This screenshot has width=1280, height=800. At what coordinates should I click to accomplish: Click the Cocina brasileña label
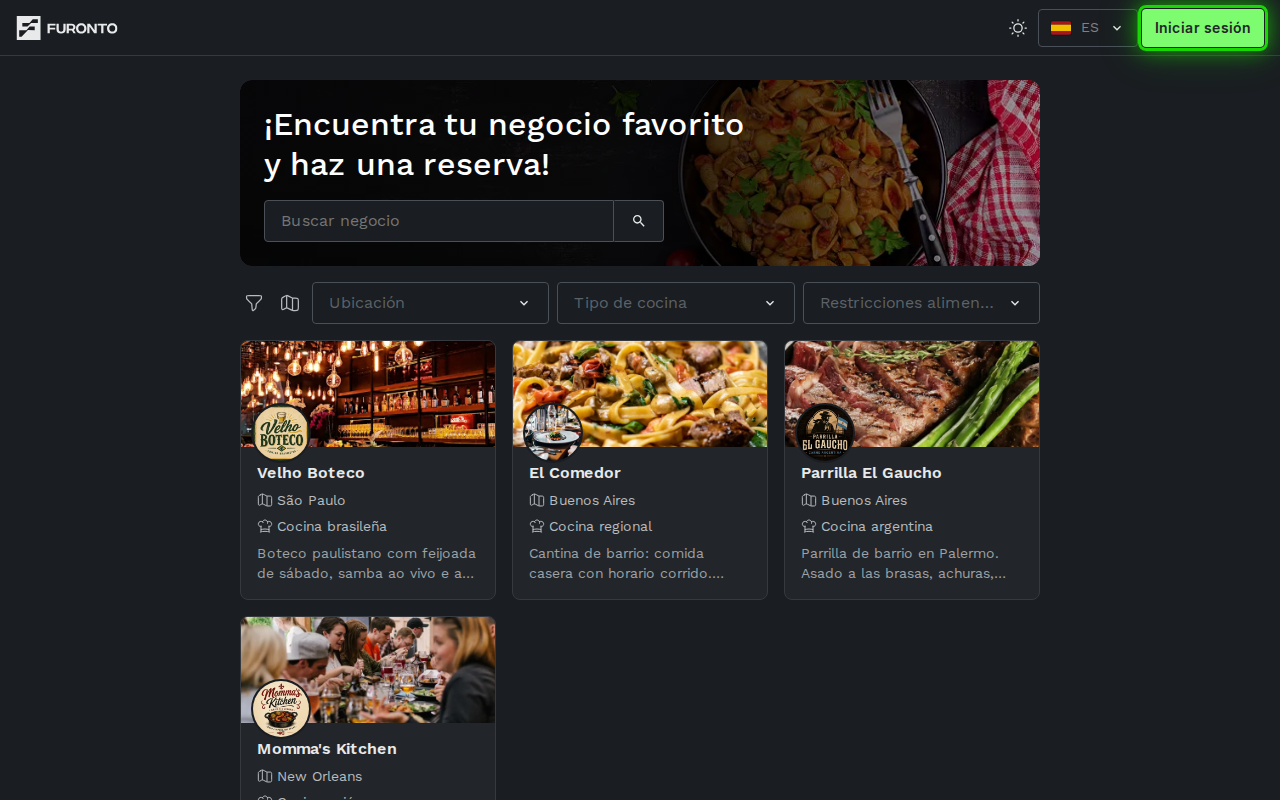[x=332, y=526]
